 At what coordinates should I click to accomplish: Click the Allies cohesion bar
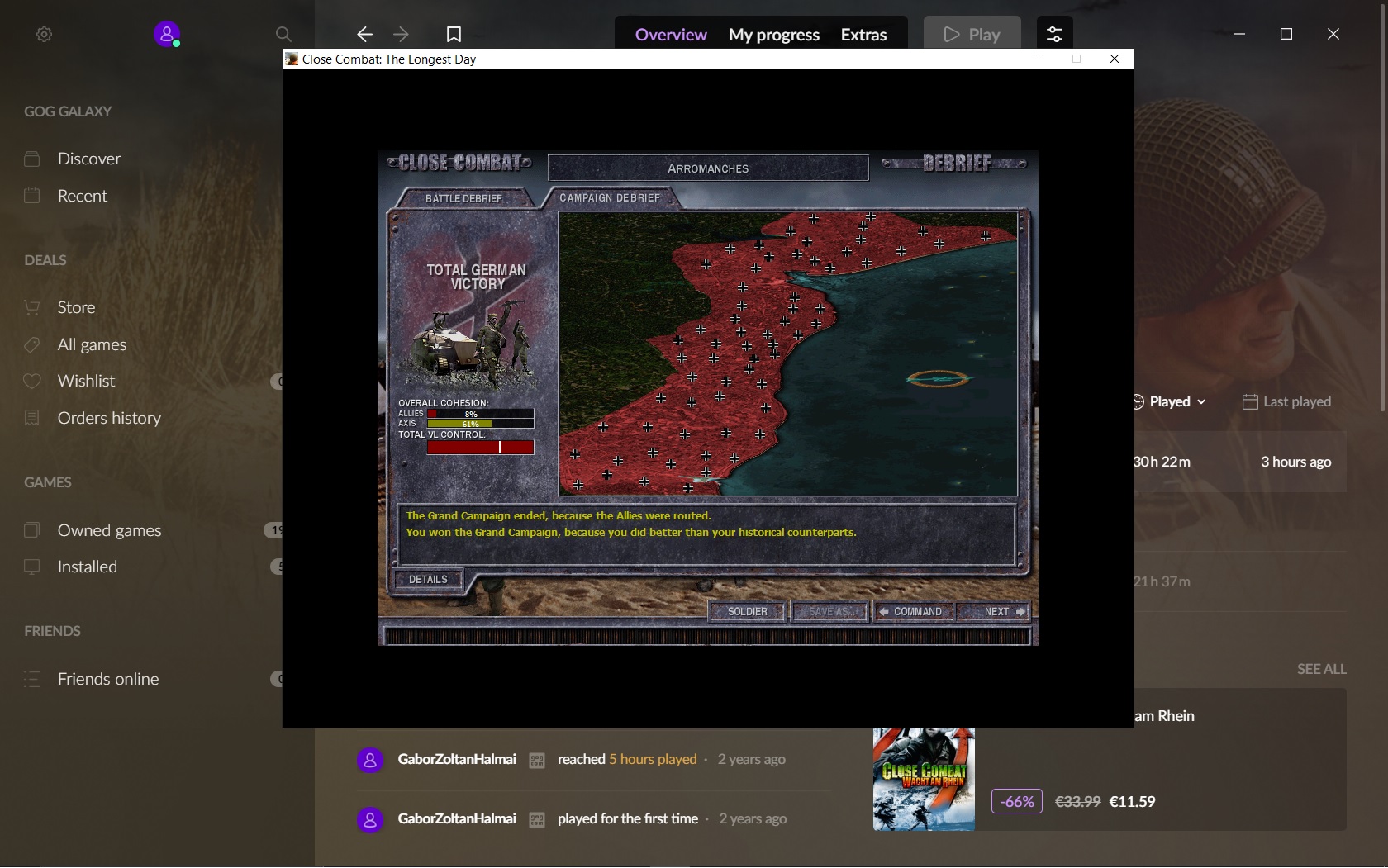(480, 414)
